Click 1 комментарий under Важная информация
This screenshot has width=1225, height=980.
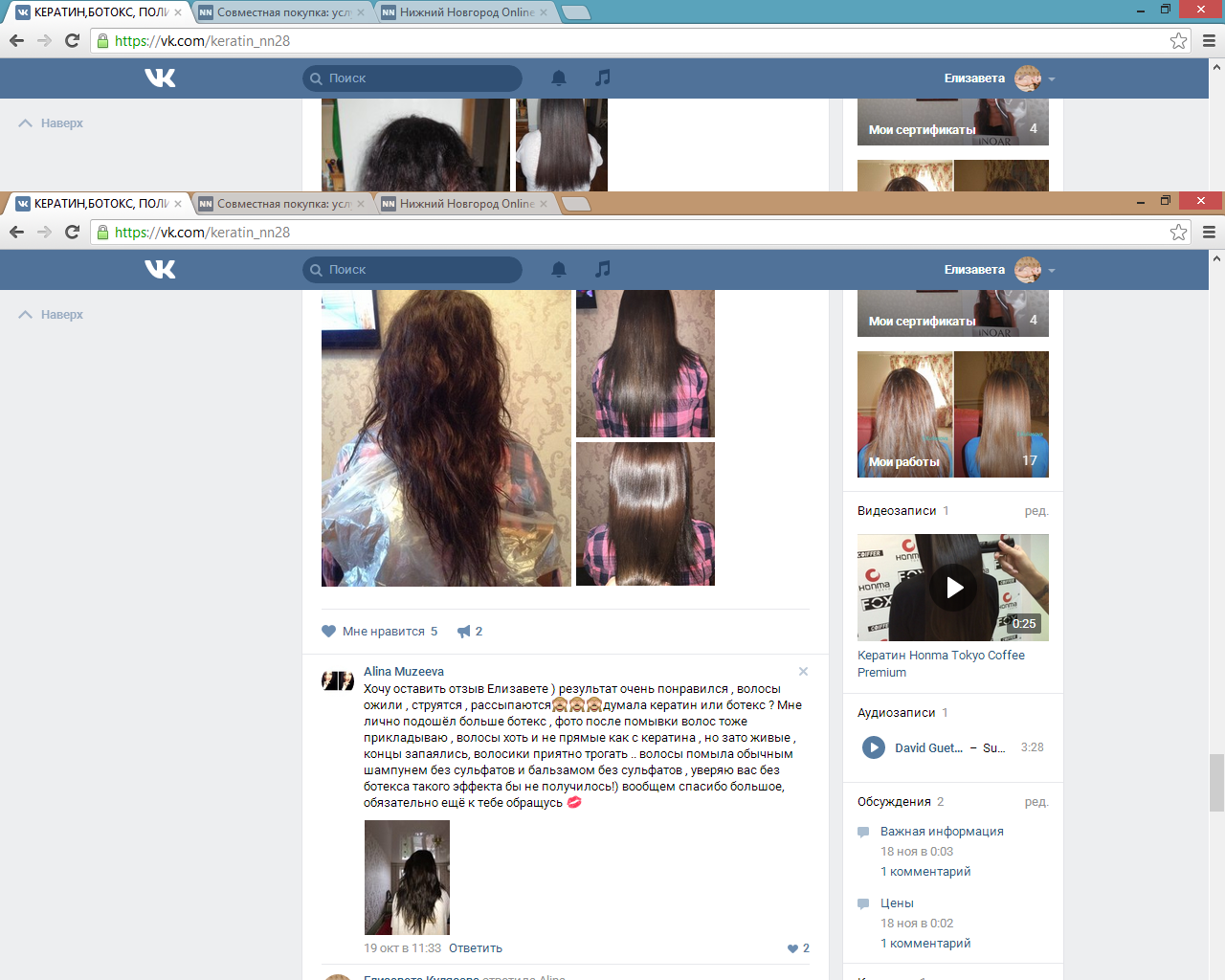(925, 872)
